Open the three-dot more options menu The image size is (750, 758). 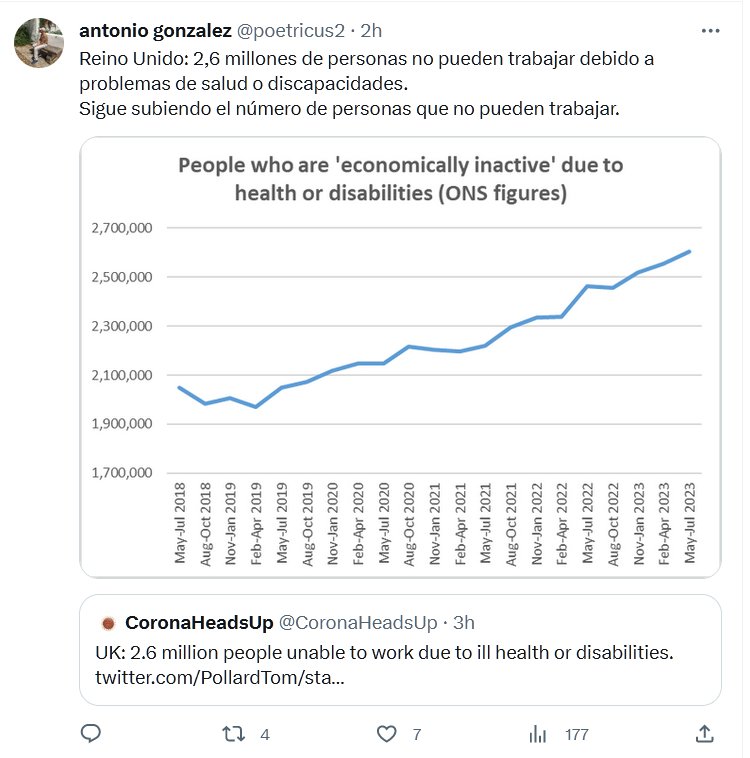(710, 31)
